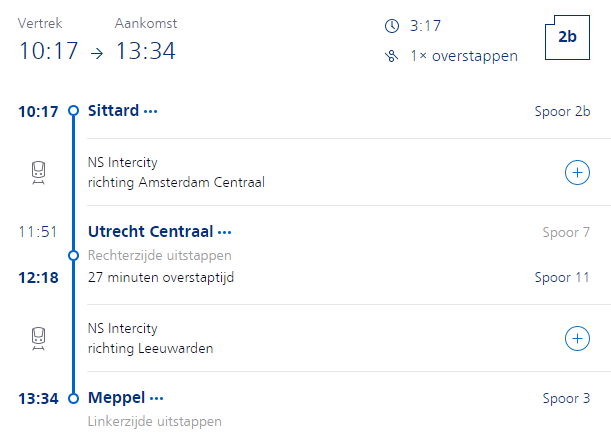
Task: Select the Sittard station name
Action: 113,111
